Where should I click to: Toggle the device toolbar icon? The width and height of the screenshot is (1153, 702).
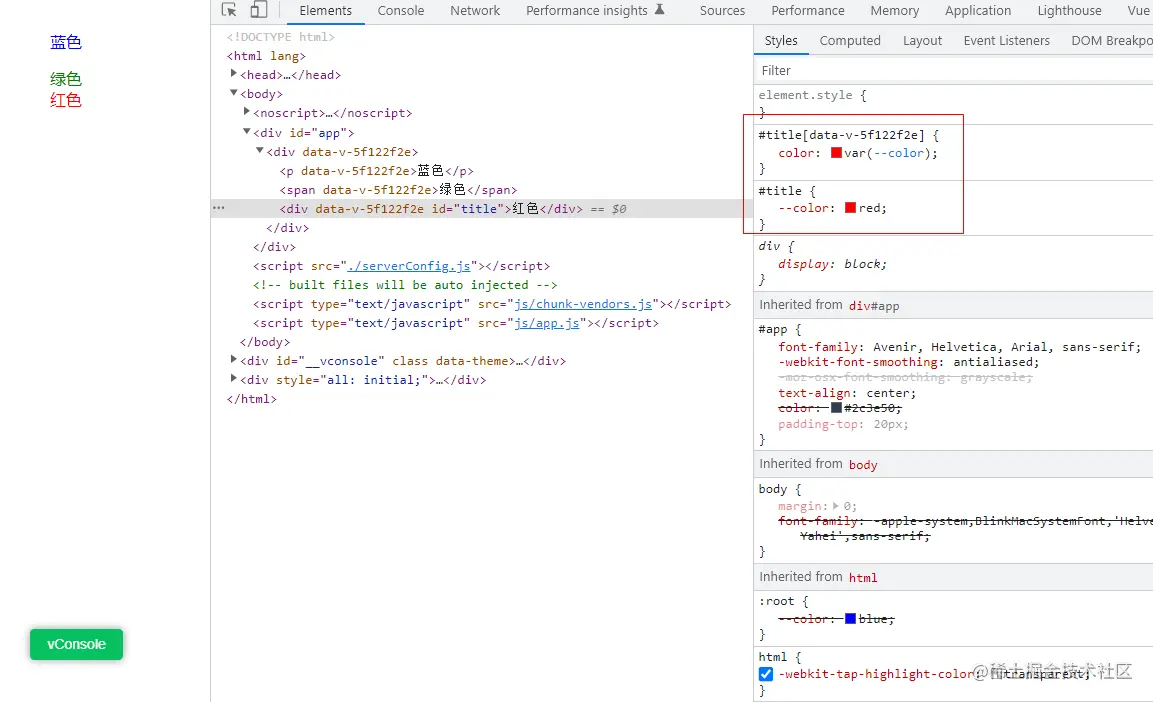(x=258, y=10)
